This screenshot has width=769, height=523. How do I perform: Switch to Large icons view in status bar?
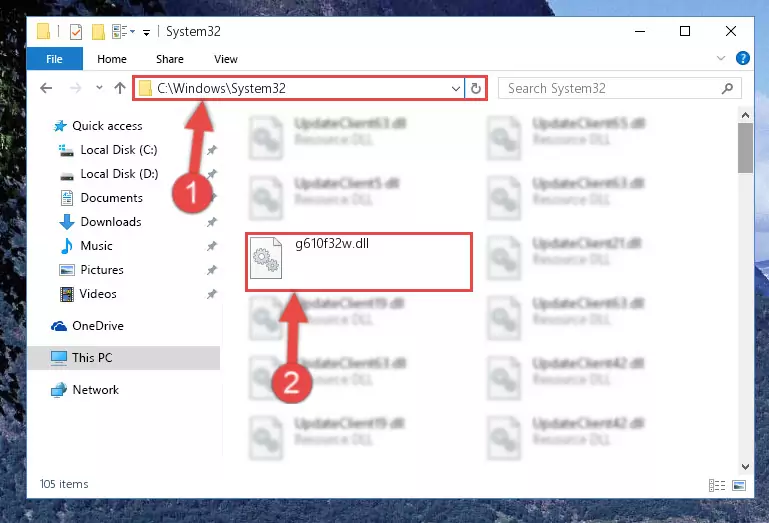point(739,485)
